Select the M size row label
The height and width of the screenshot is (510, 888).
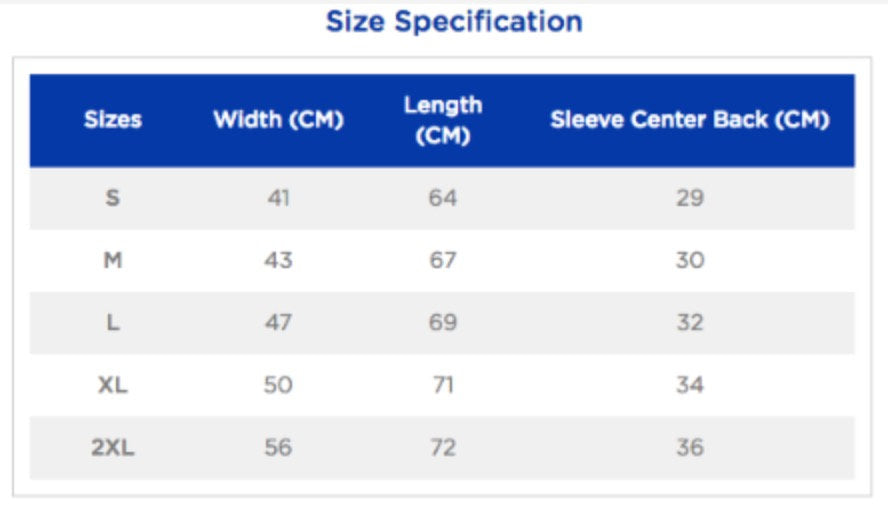[113, 261]
